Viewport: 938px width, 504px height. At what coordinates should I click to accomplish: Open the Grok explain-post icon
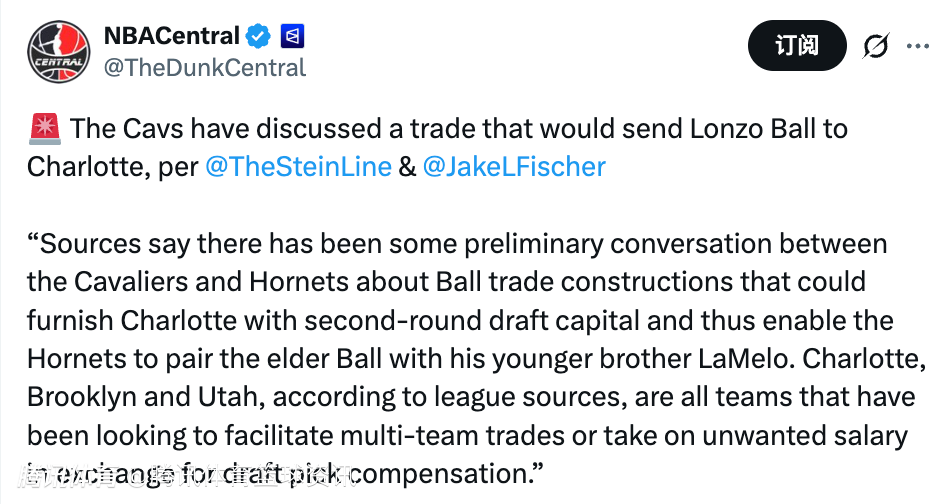(876, 46)
